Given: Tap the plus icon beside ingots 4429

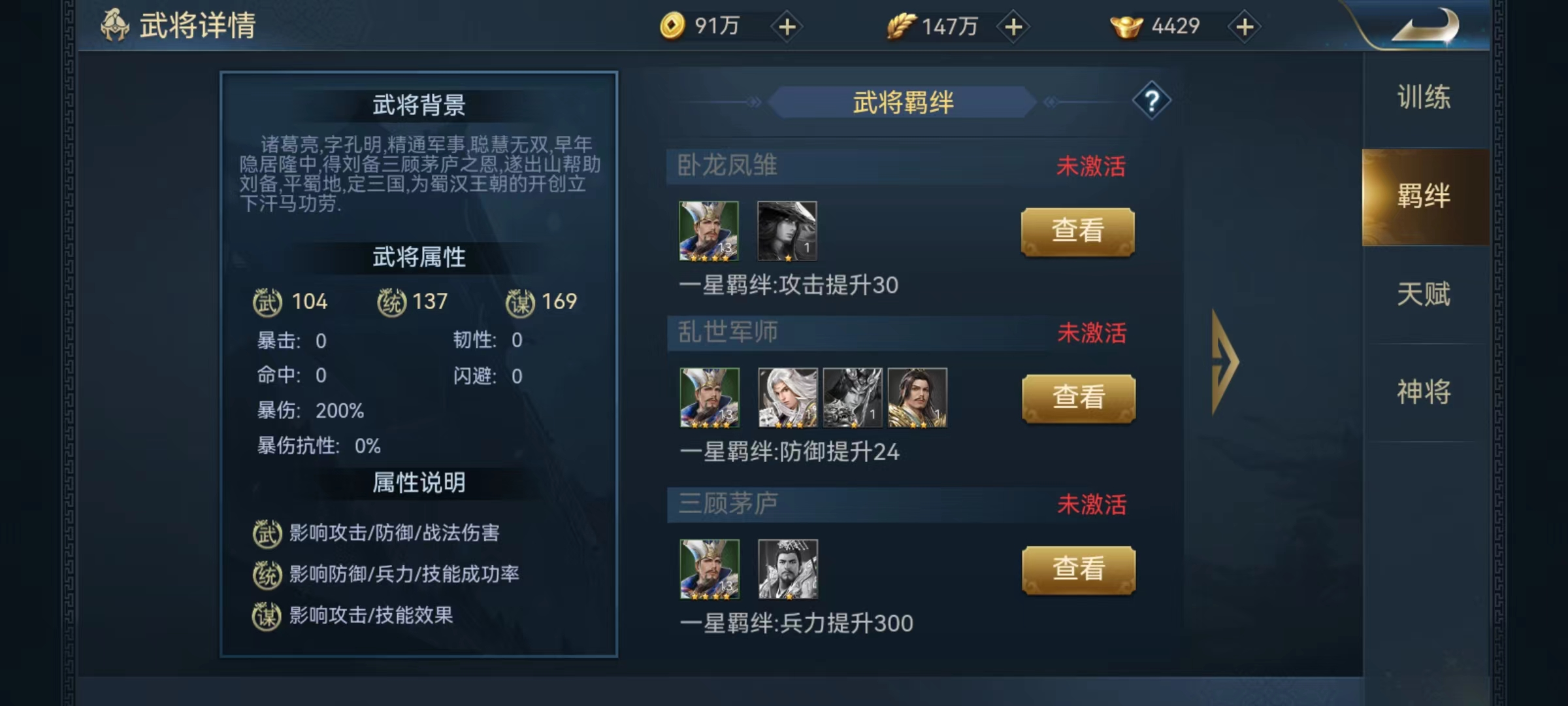Looking at the screenshot, I should pyautogui.click(x=1245, y=27).
